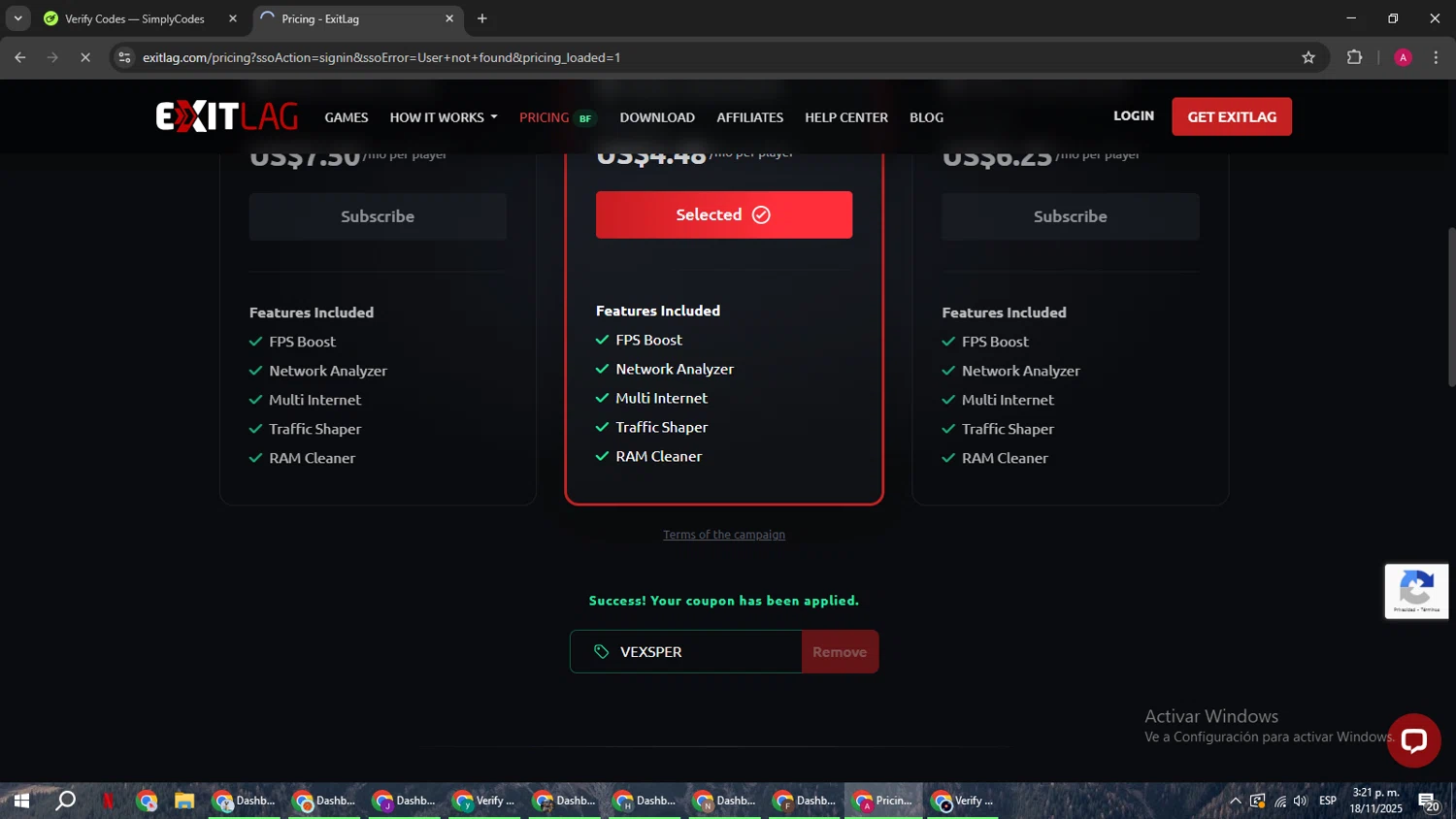
Task: Open the taskbar clock and calendar
Action: coord(1375,801)
